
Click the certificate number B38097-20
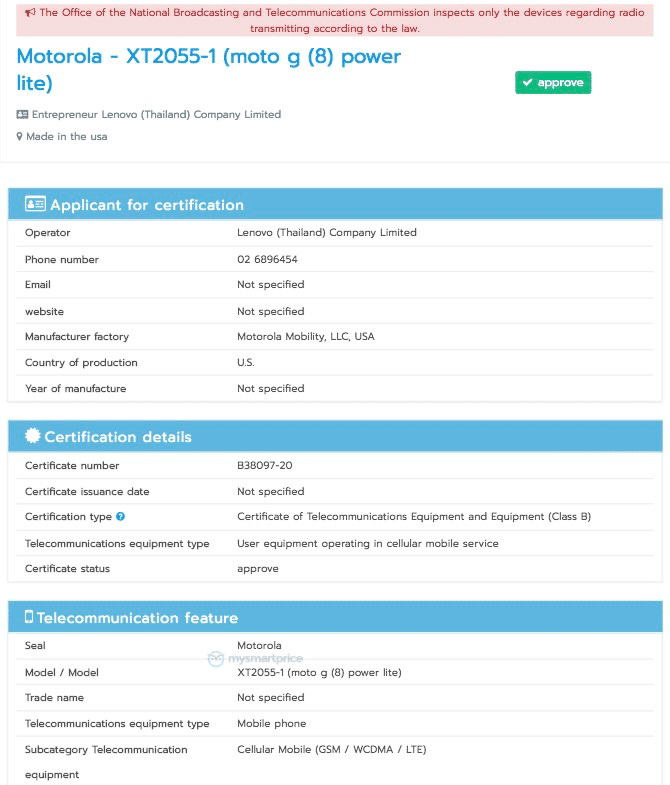point(264,466)
